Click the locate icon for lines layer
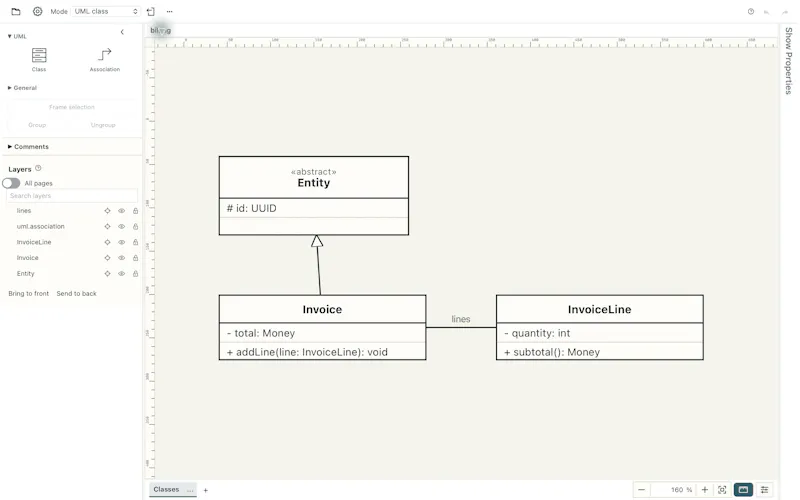 [x=107, y=211]
